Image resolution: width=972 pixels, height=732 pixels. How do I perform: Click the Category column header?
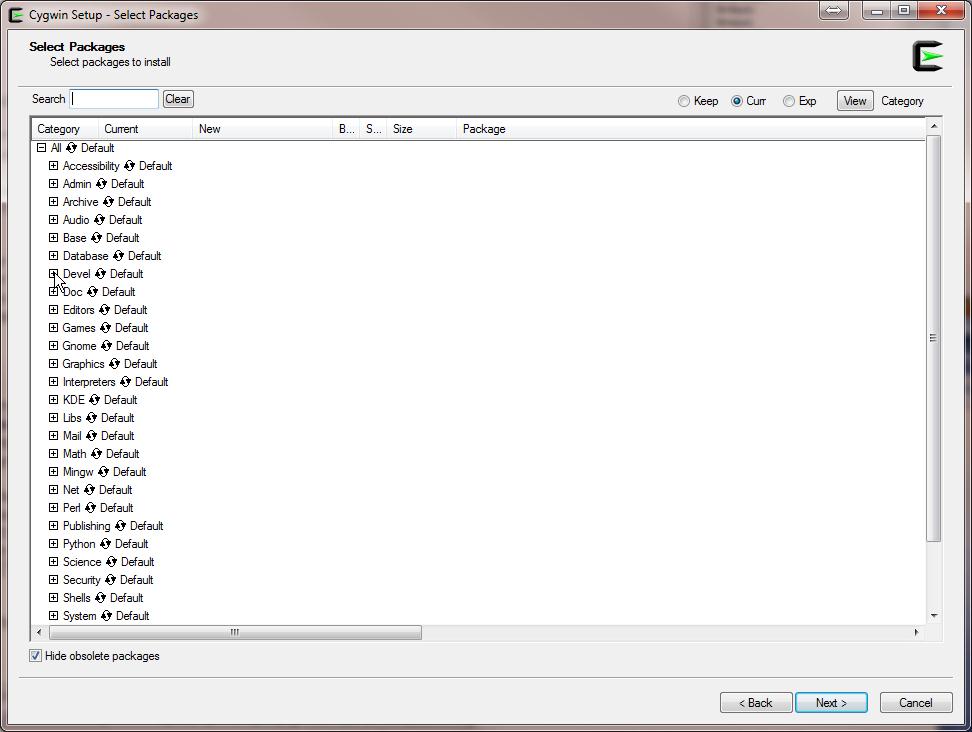pos(65,129)
